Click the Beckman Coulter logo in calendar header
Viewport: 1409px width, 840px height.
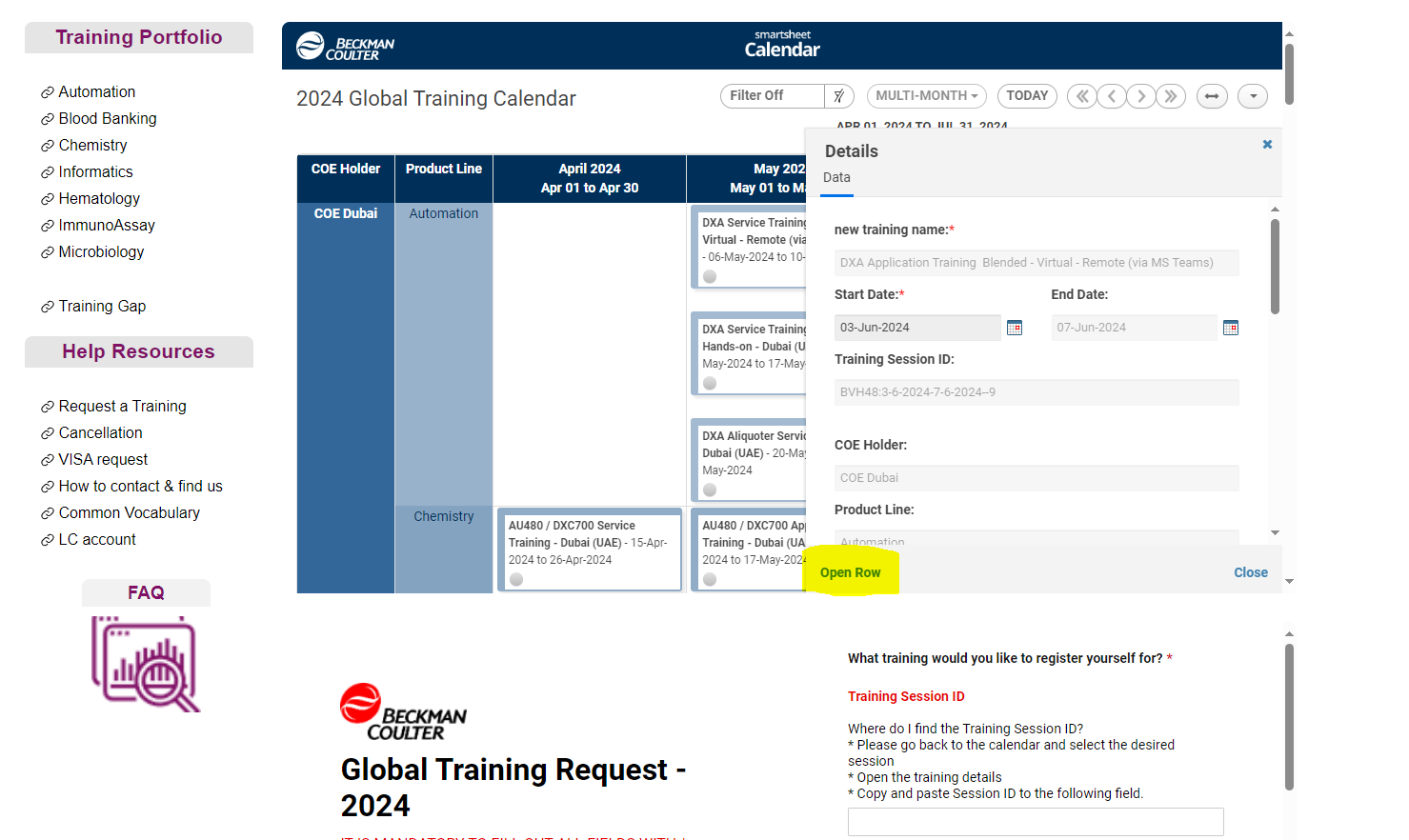pyautogui.click(x=345, y=46)
